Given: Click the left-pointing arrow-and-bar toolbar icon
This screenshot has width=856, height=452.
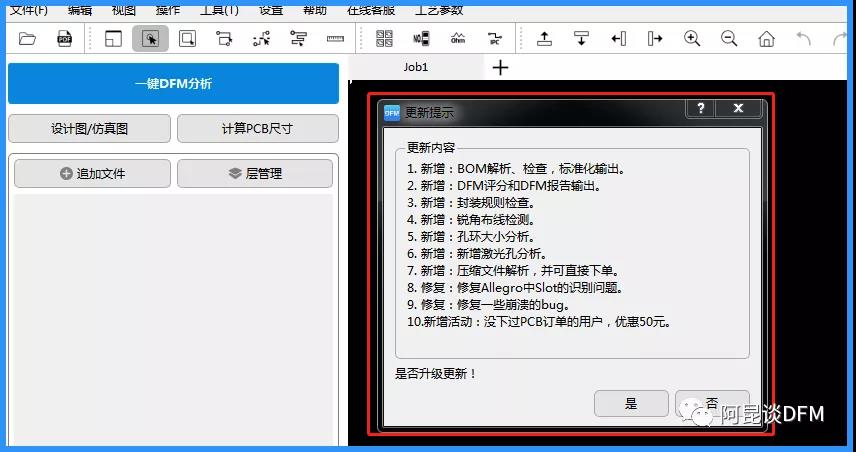Looking at the screenshot, I should [x=619, y=39].
